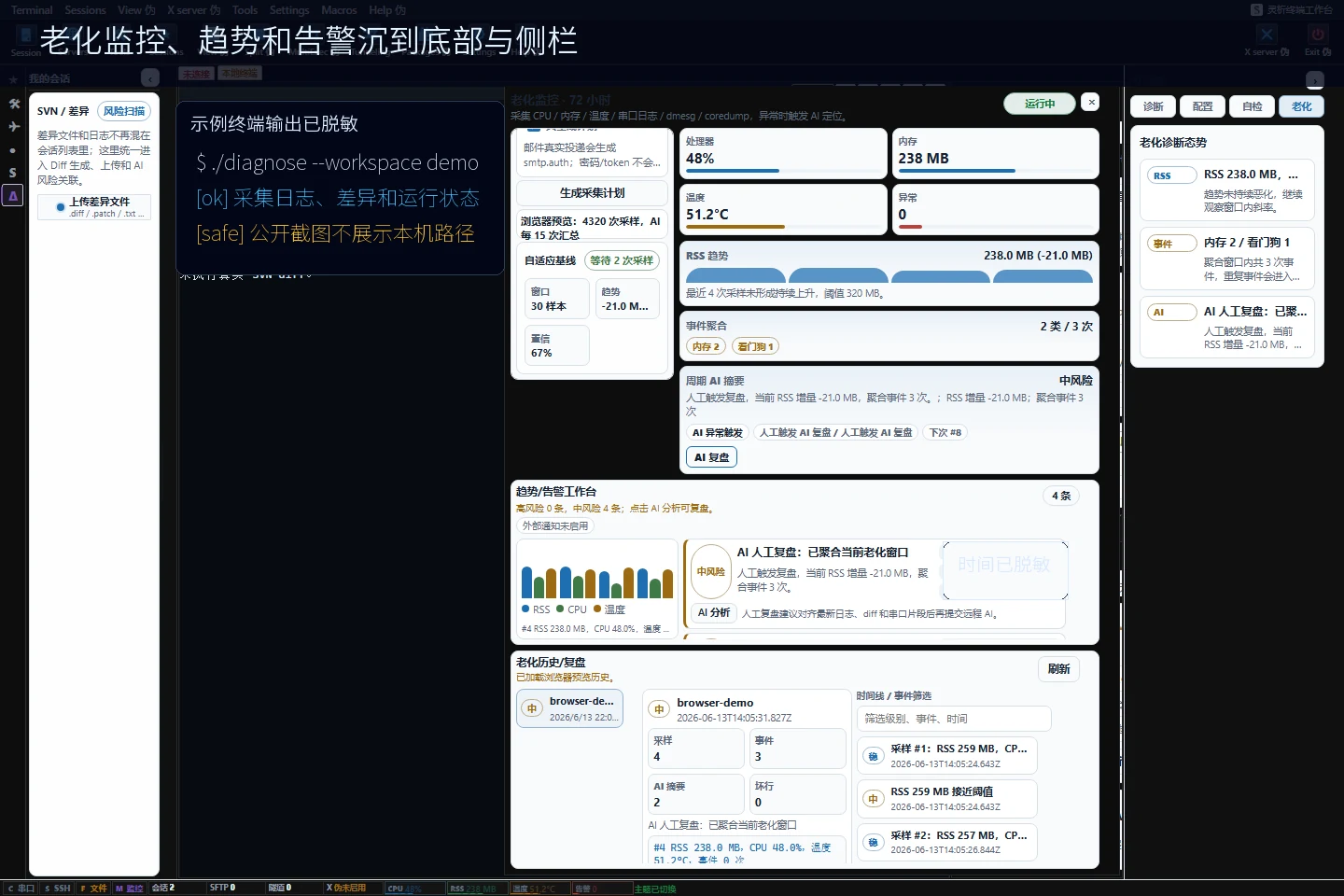Open the Sessions menu
This screenshot has width=1344, height=896.
click(85, 10)
